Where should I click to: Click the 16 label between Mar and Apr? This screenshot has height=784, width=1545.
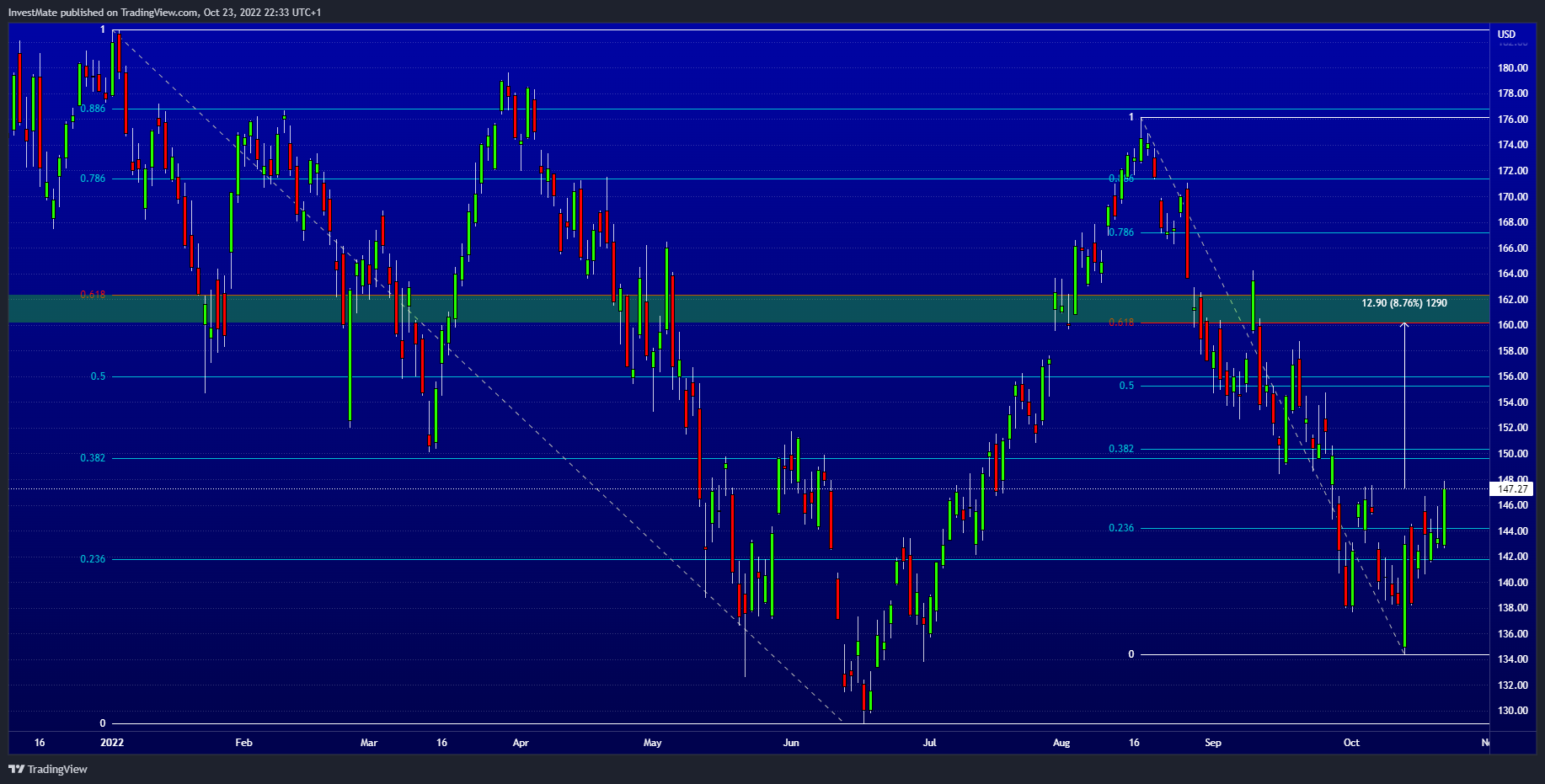pyautogui.click(x=442, y=743)
